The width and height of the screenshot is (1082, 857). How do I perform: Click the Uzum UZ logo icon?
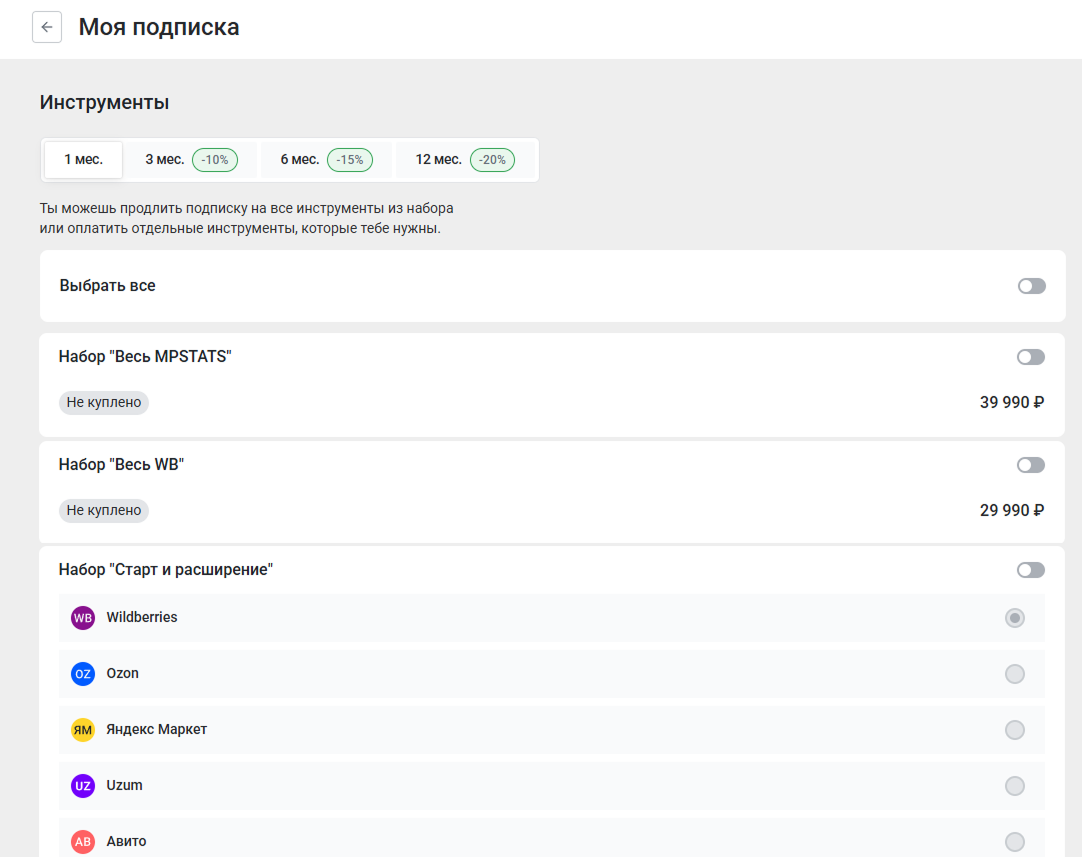click(83, 785)
